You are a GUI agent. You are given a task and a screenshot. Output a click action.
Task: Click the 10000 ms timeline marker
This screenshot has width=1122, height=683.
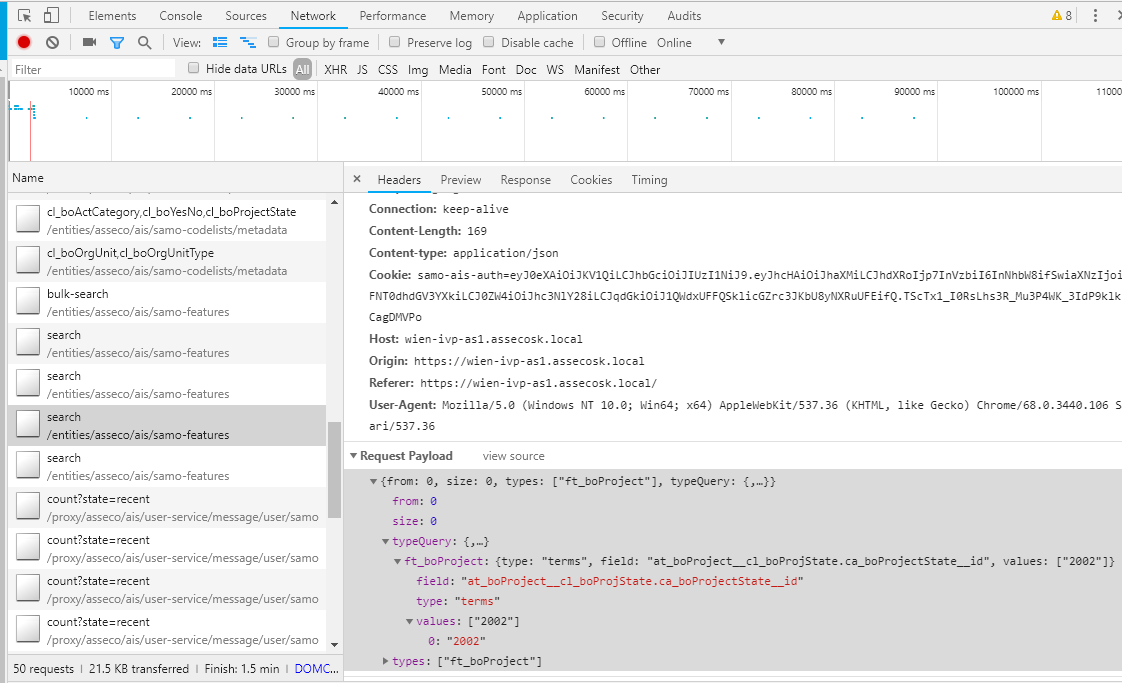pyautogui.click(x=89, y=92)
